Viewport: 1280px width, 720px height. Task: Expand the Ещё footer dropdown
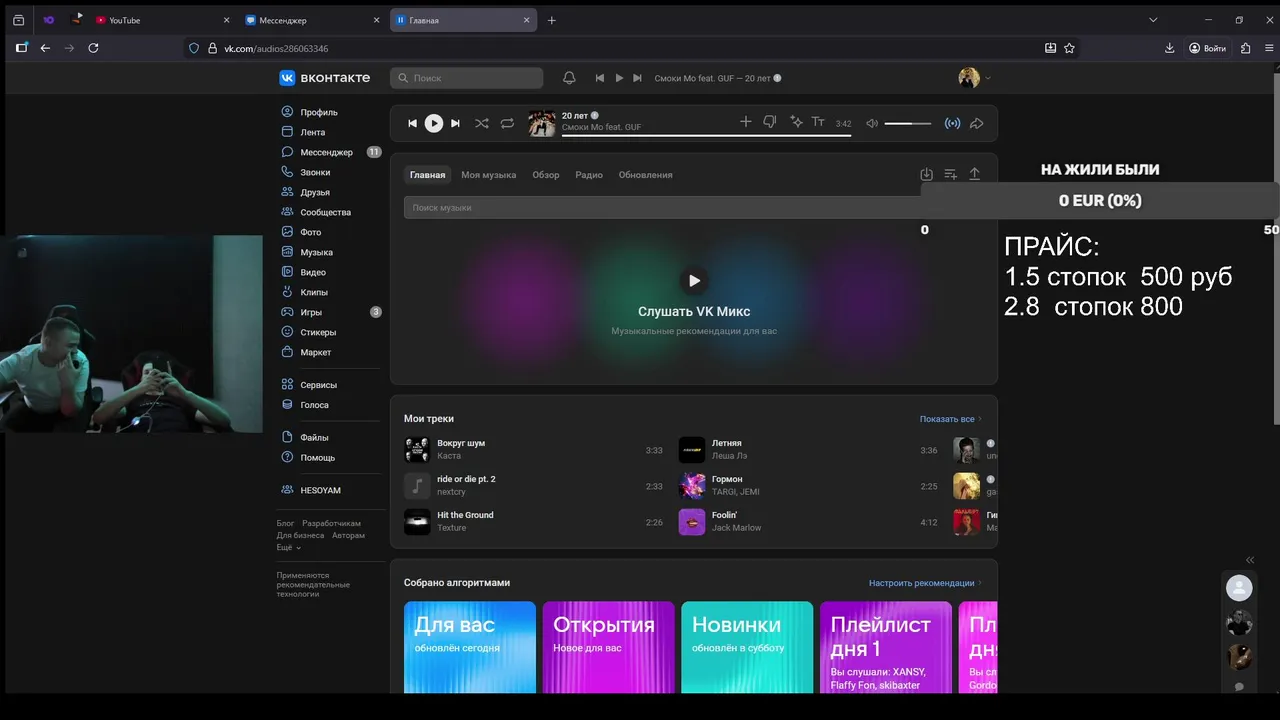point(288,548)
